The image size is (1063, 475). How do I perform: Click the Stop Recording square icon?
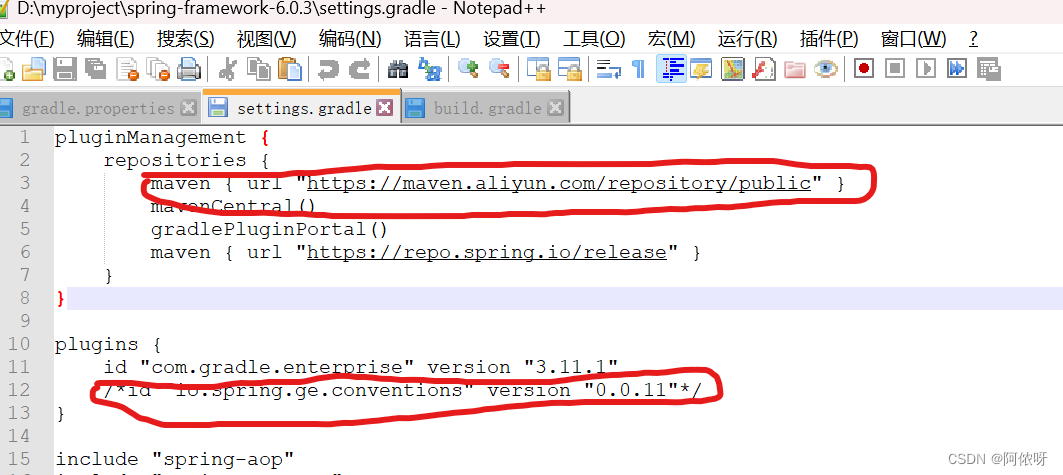tap(895, 68)
